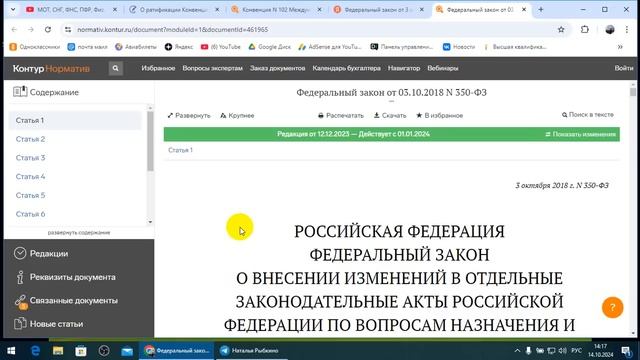Screen dimensions: 640x360
Task: Open Избранное in top menu
Action: coord(158,68)
